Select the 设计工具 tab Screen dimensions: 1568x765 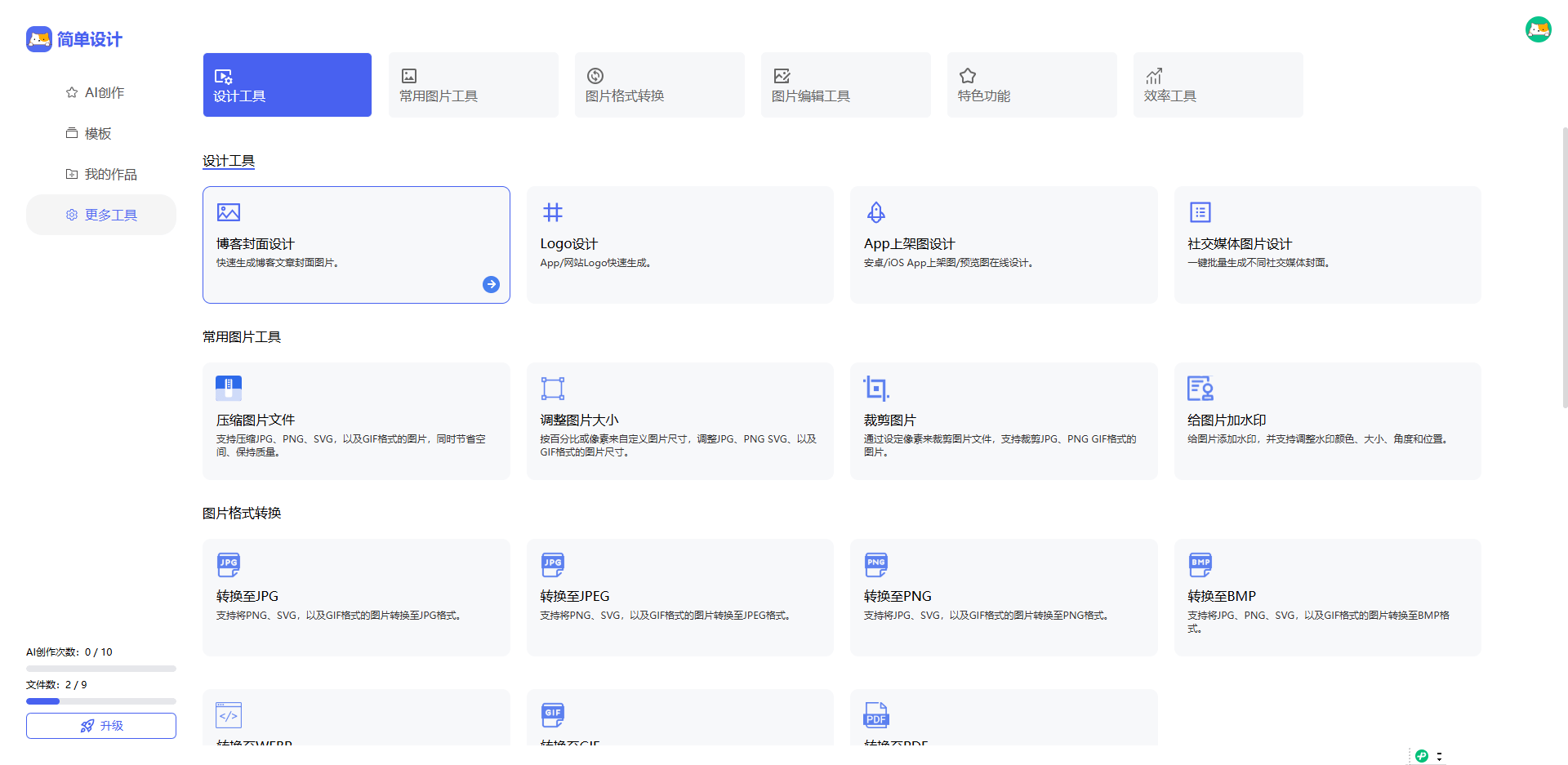pos(287,85)
